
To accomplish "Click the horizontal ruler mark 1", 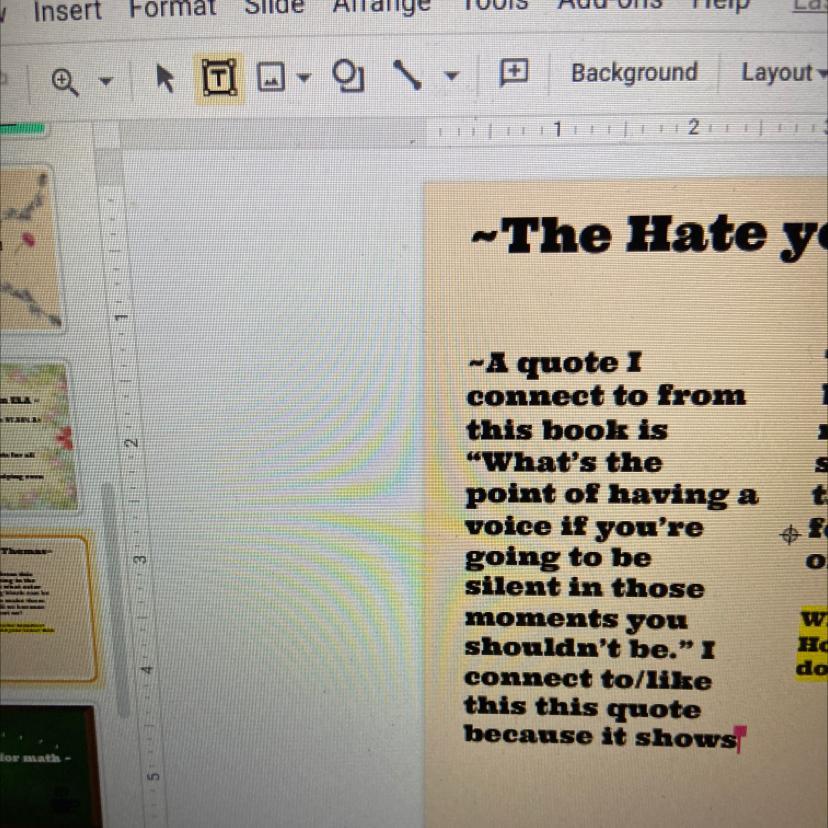I will (557, 128).
